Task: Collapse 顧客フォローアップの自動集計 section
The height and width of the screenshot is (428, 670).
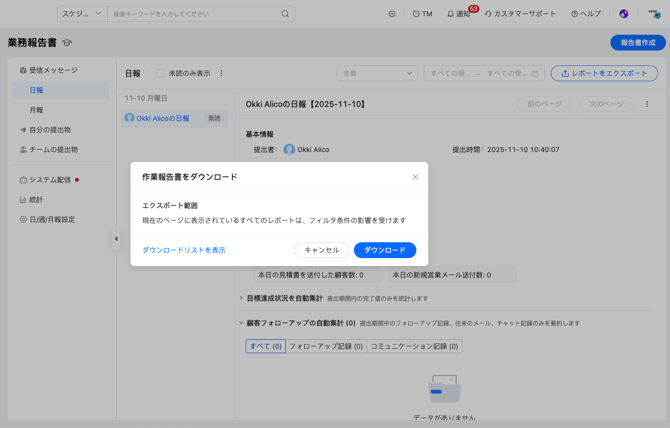Action: (x=241, y=323)
